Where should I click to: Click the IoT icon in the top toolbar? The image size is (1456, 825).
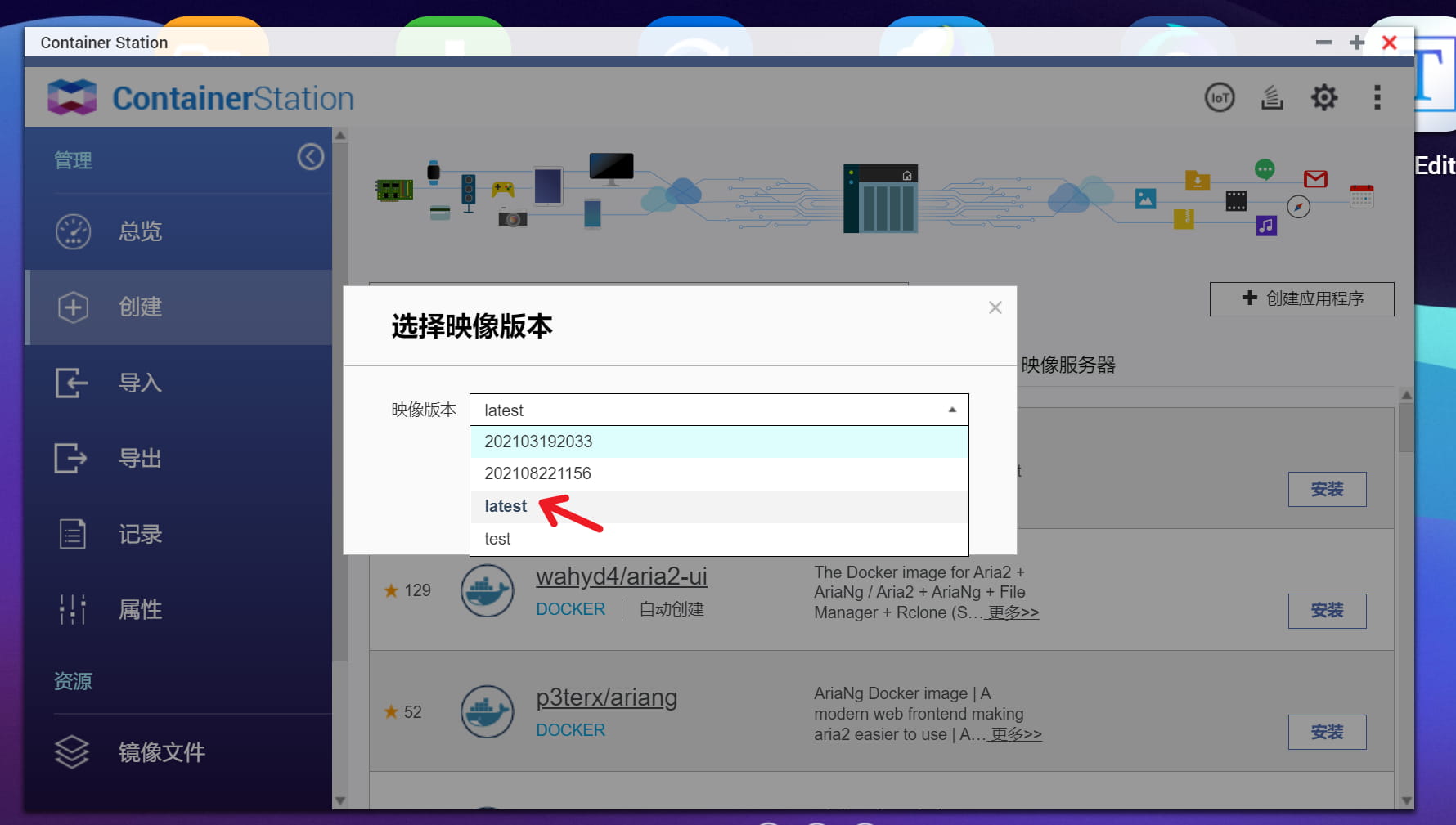[1220, 97]
